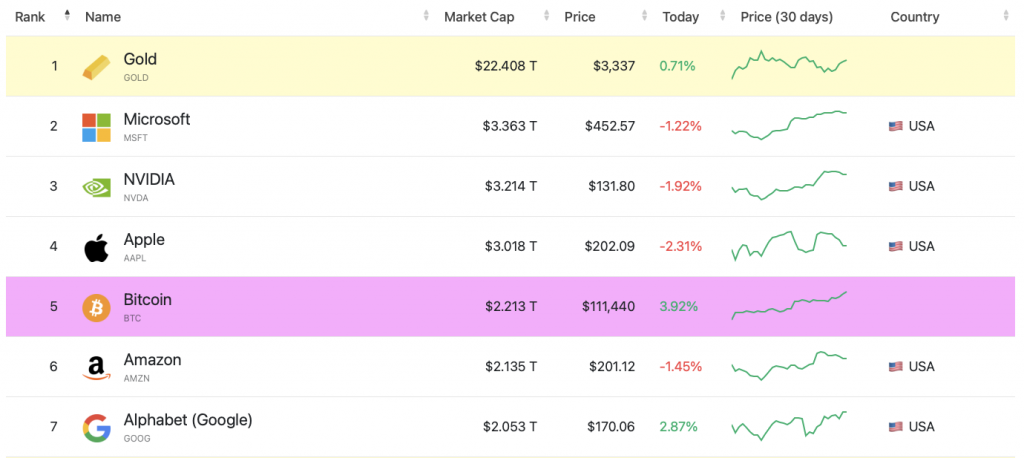This screenshot has height=458, width=1024.
Task: Sort by the Country column arrows
Action: (1006, 15)
